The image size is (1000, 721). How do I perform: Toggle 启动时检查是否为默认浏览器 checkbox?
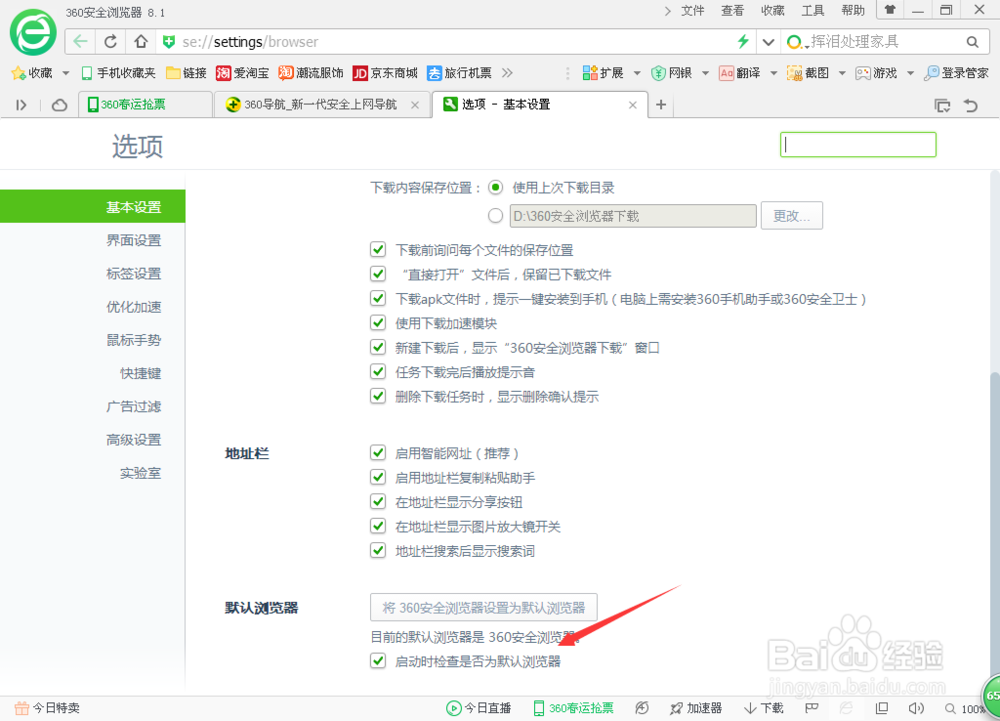click(x=378, y=661)
